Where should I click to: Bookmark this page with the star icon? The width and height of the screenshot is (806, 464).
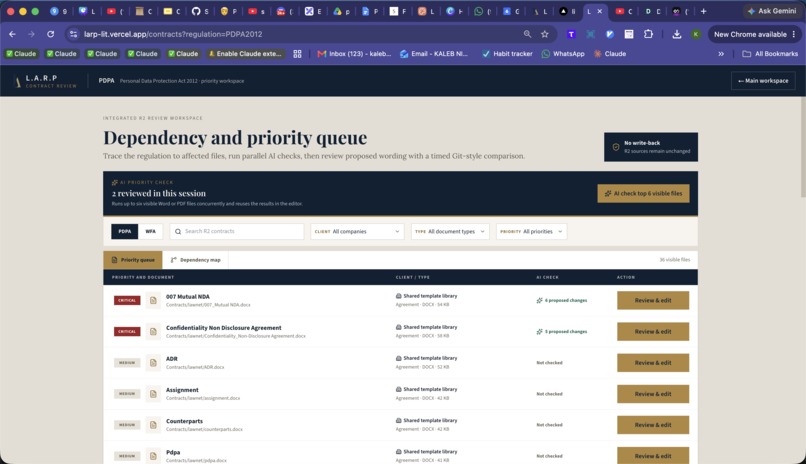pos(544,34)
